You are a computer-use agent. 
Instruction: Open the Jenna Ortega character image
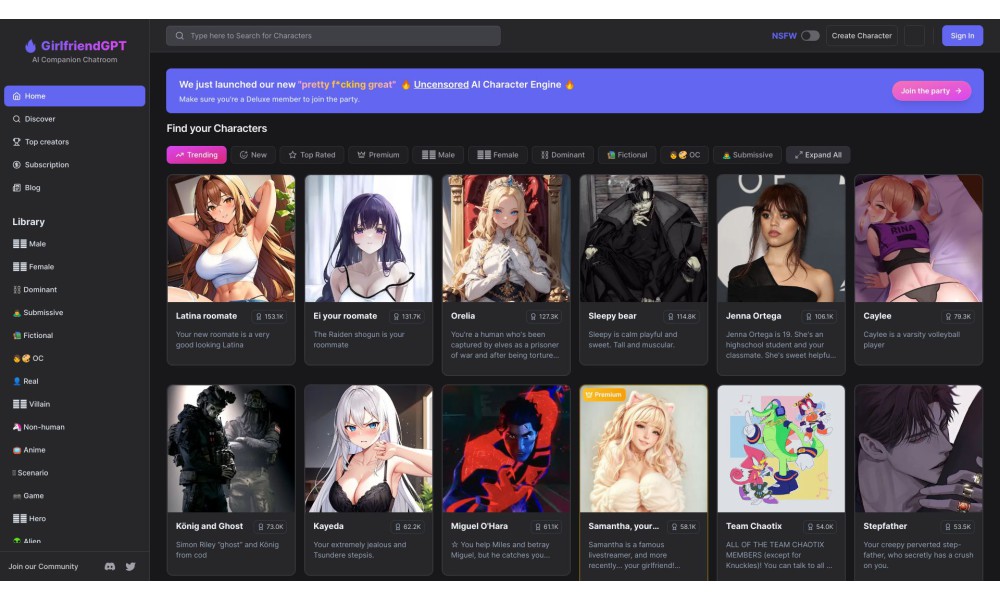[x=781, y=238]
